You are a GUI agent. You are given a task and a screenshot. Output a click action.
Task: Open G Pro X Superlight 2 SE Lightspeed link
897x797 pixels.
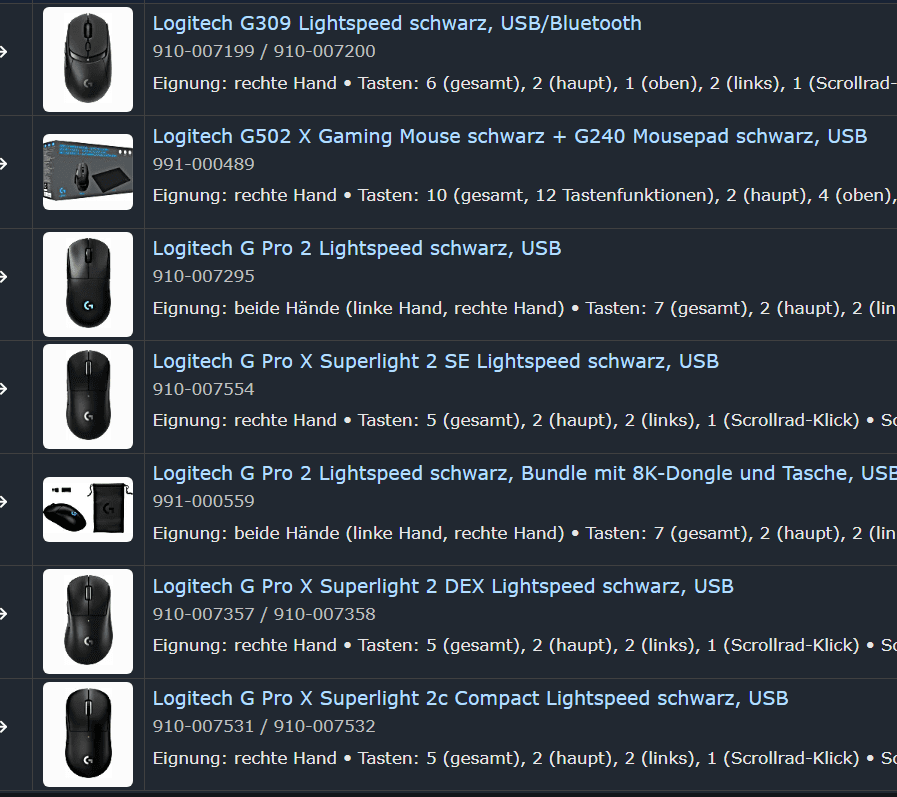point(435,361)
